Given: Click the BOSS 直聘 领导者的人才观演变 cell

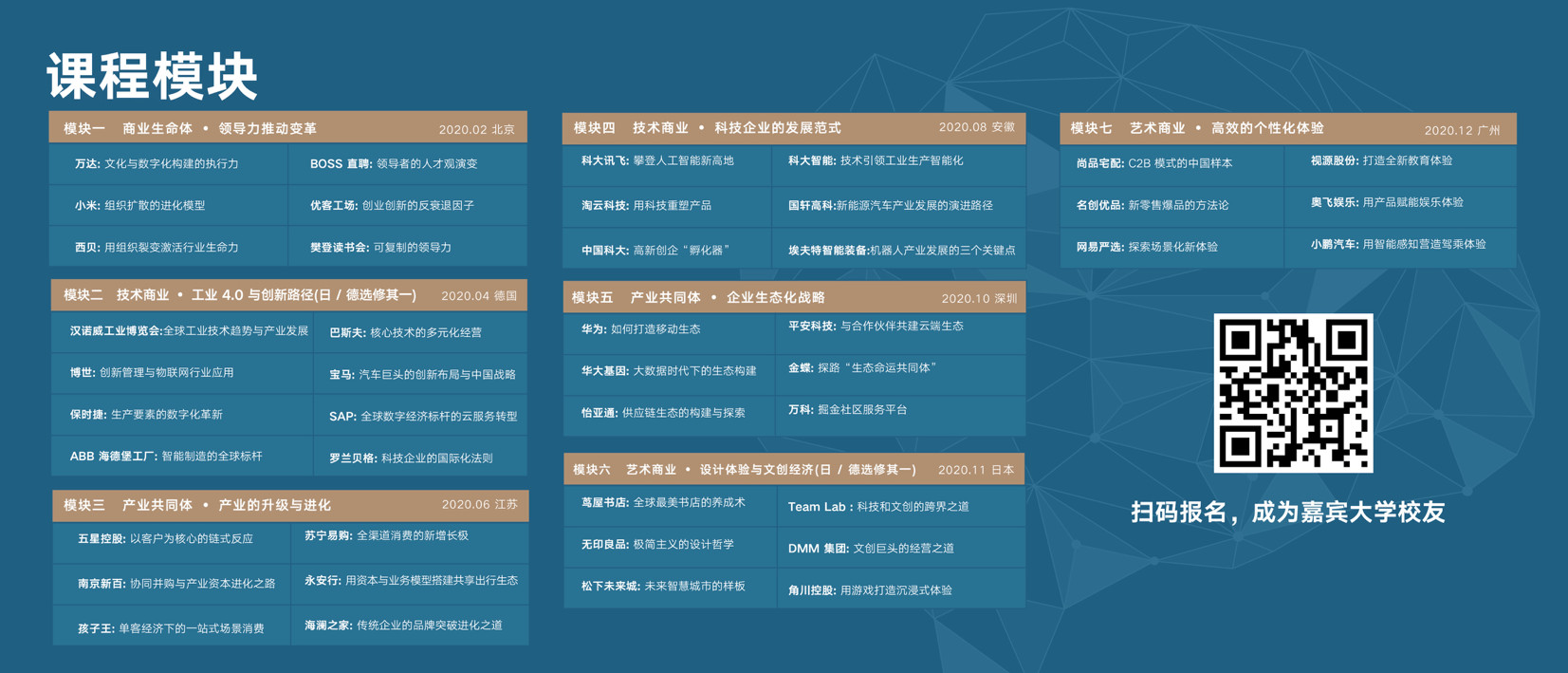Looking at the screenshot, I should [x=408, y=164].
